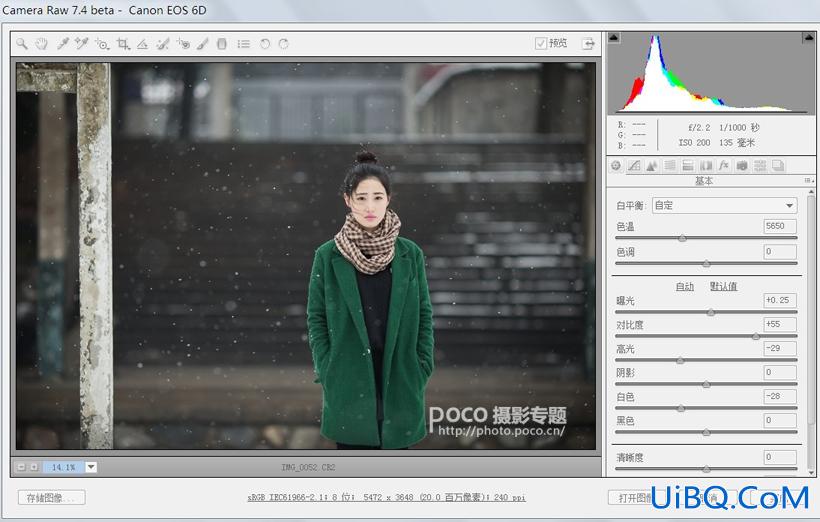Click the 阴影 value field
Viewport: 820px width, 522px height.
(780, 372)
